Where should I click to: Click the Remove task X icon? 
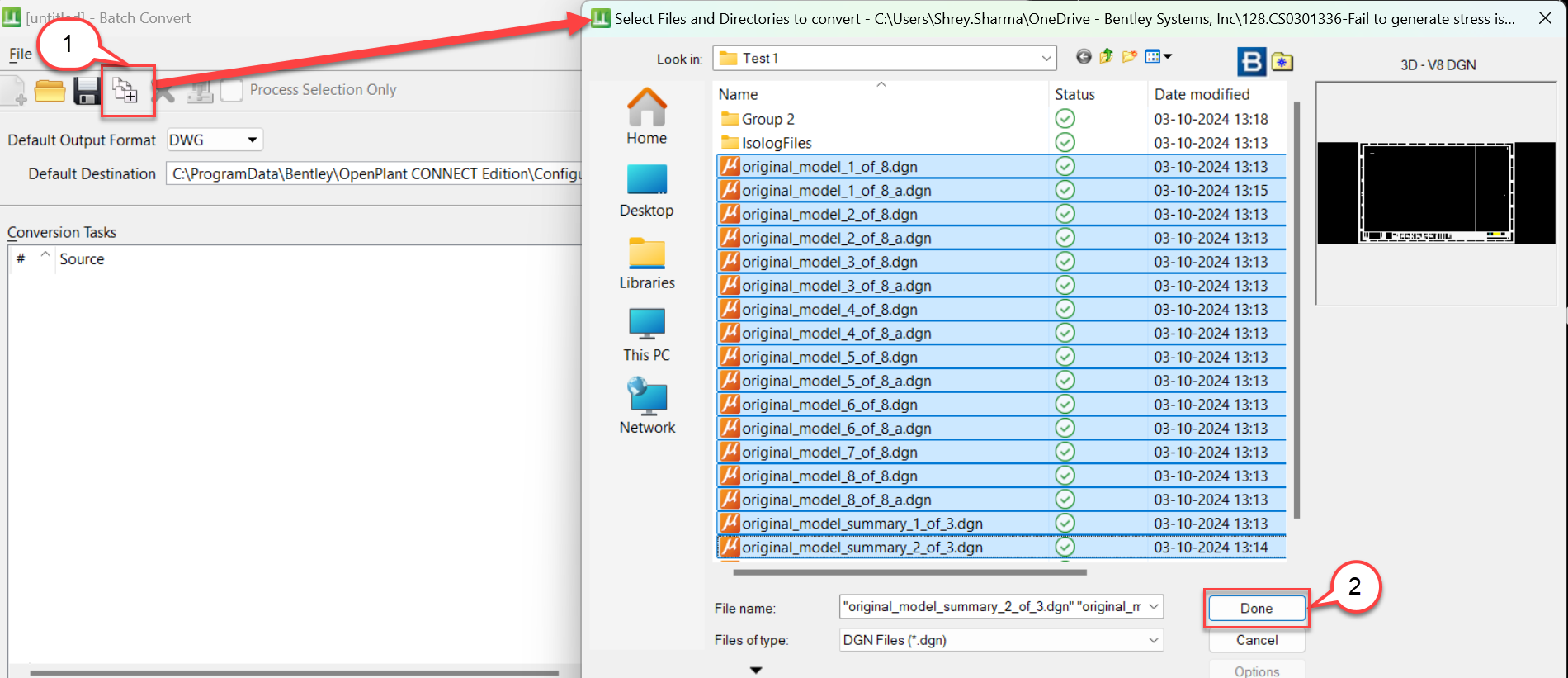pyautogui.click(x=163, y=91)
